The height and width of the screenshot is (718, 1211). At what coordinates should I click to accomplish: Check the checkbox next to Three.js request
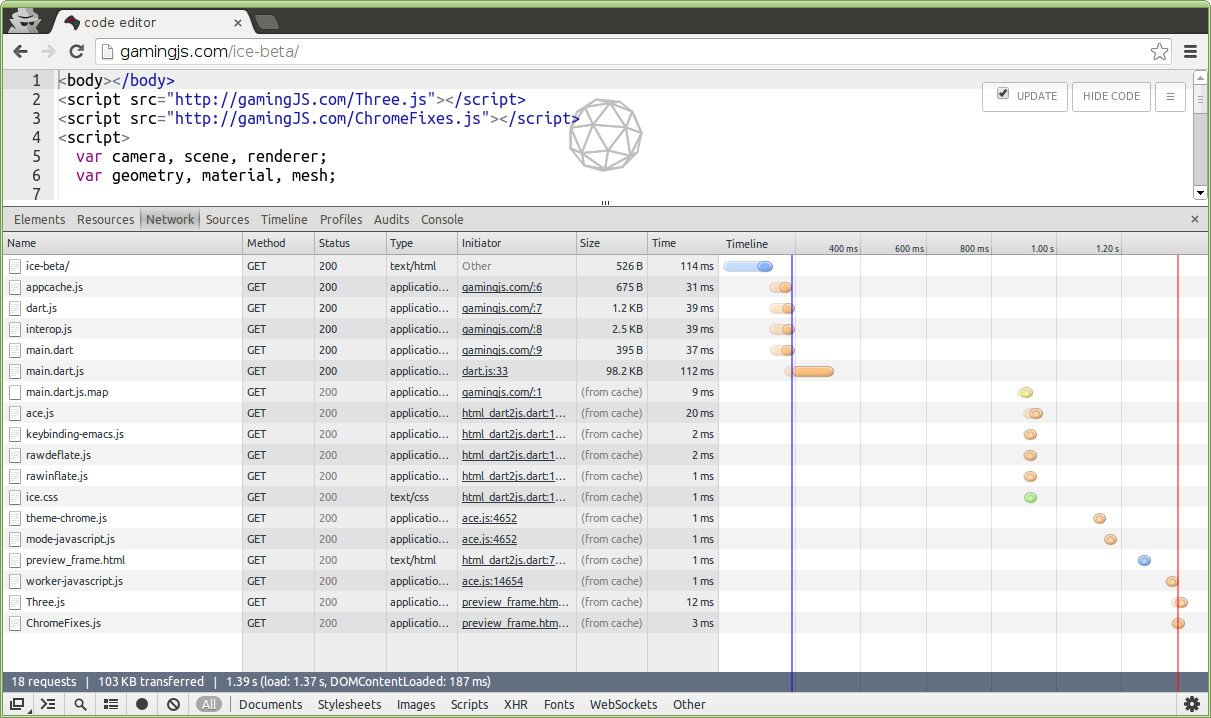13,602
